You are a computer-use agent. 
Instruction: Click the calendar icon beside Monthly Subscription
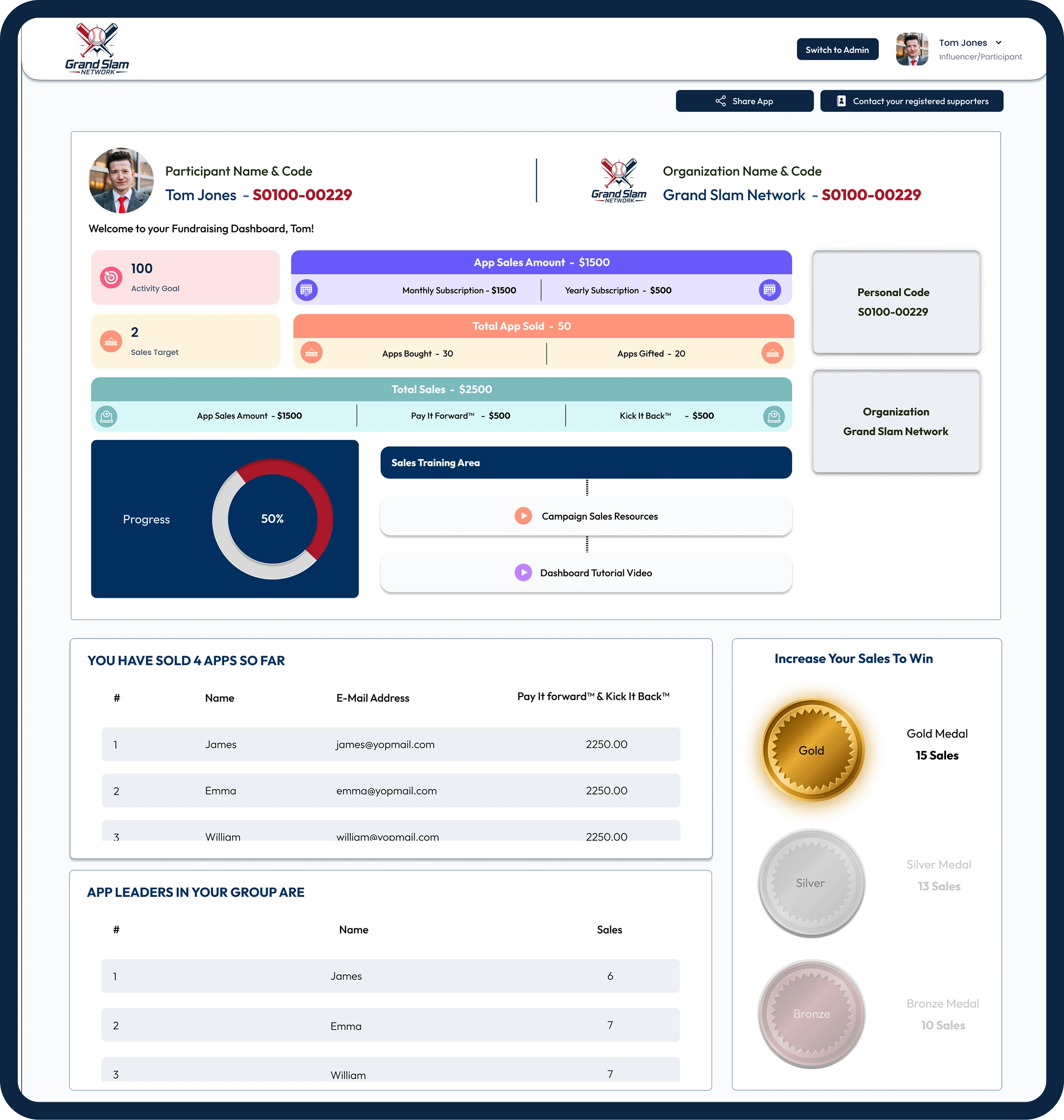click(x=307, y=290)
